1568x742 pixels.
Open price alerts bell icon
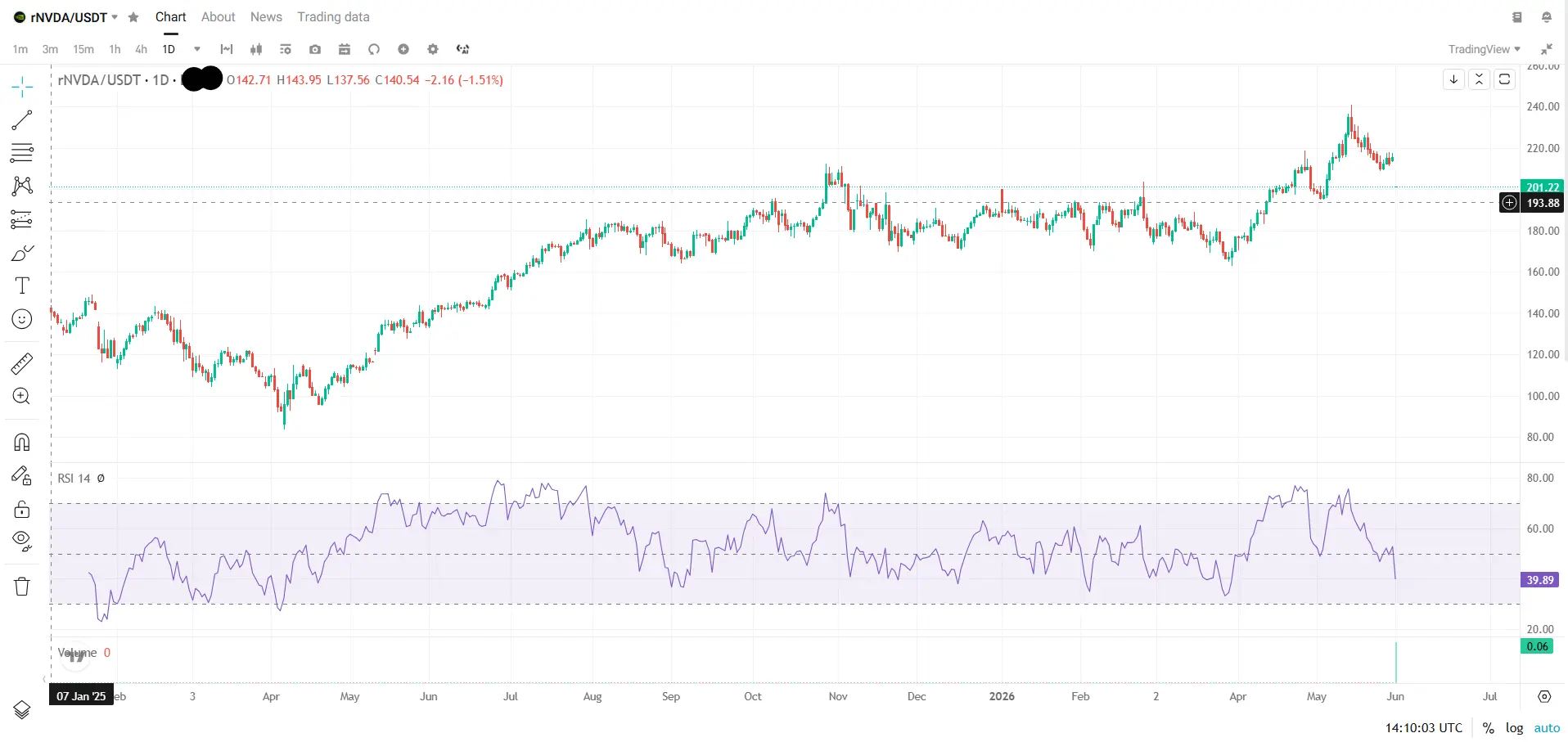point(1547,17)
